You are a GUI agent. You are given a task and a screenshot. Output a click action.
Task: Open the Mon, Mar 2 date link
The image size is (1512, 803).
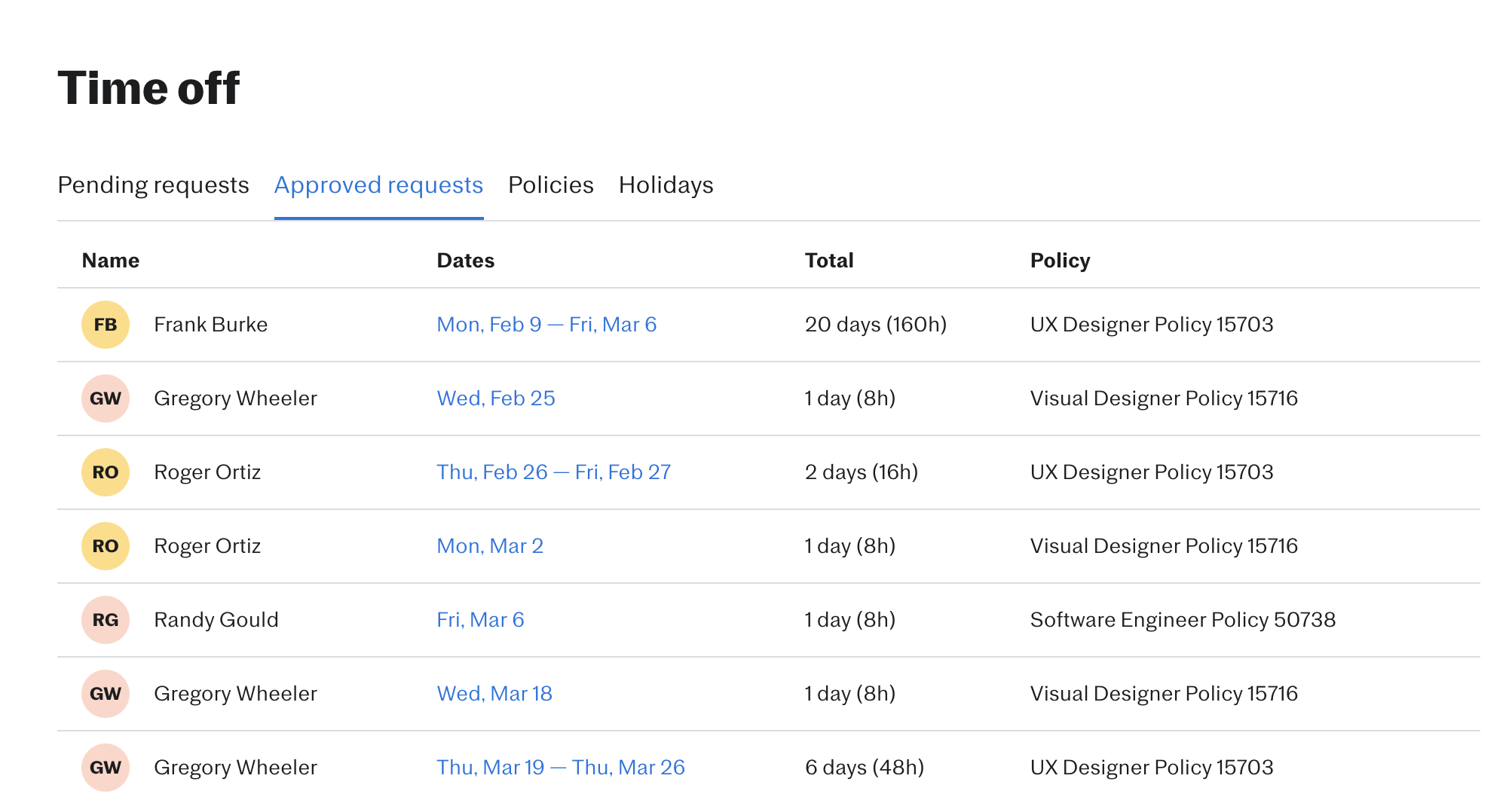pyautogui.click(x=490, y=546)
